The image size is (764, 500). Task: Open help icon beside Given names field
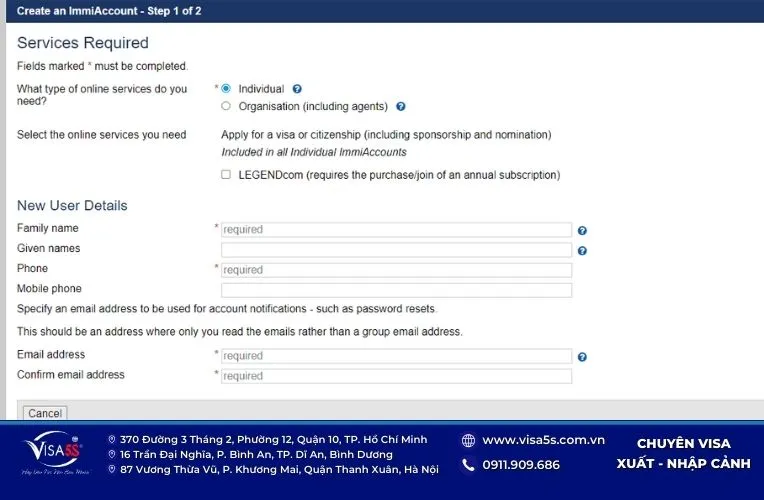point(582,250)
